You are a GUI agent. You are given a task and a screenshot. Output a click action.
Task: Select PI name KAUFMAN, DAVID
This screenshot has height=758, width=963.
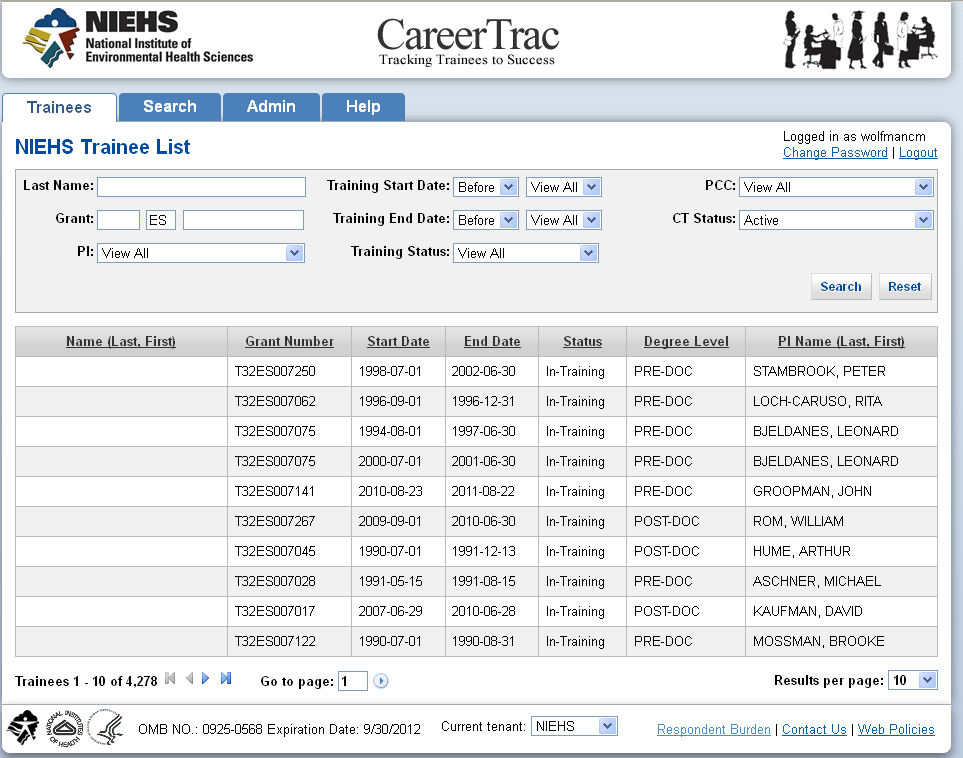pyautogui.click(x=808, y=612)
